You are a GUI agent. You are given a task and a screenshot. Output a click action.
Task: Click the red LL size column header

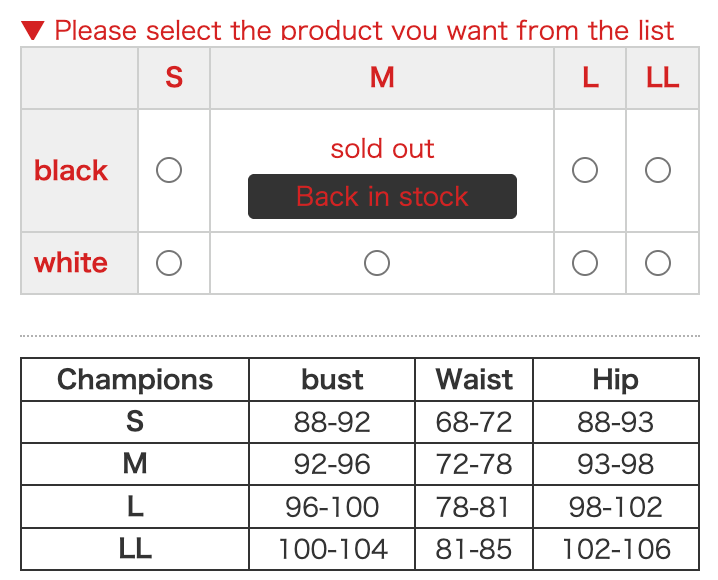662,77
